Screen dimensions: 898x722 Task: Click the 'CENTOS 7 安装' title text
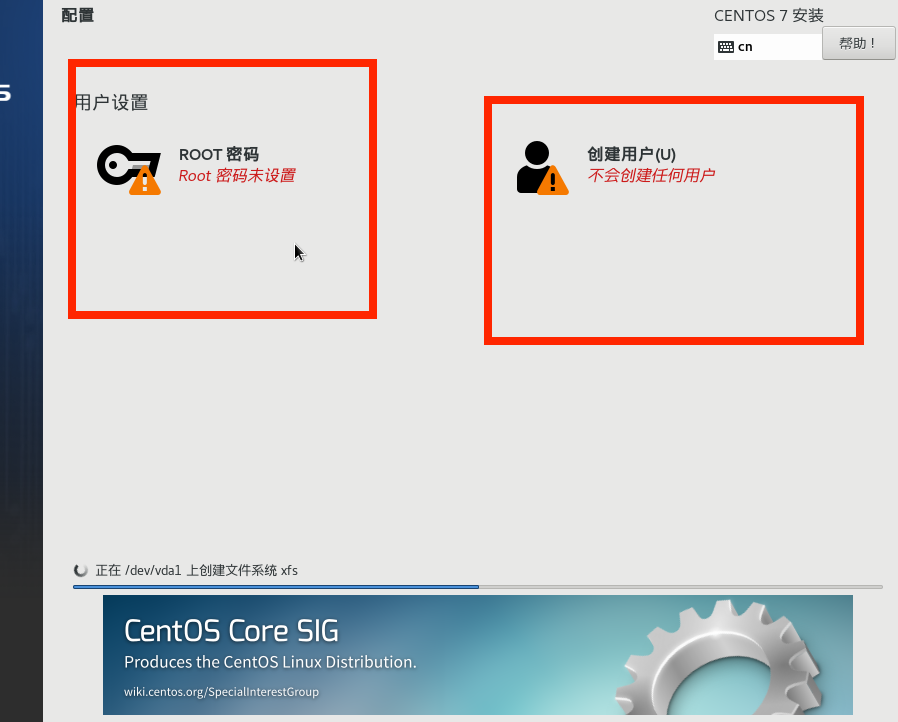tap(769, 15)
